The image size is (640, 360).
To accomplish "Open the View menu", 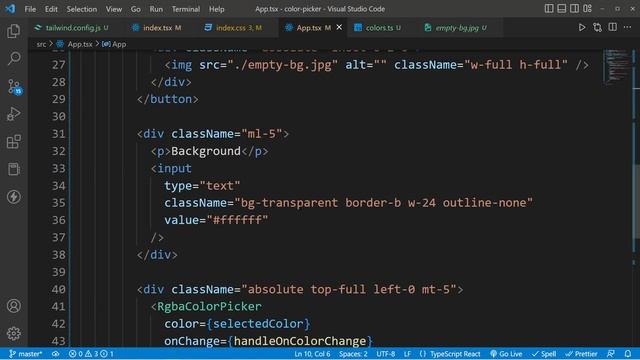I will [114, 9].
